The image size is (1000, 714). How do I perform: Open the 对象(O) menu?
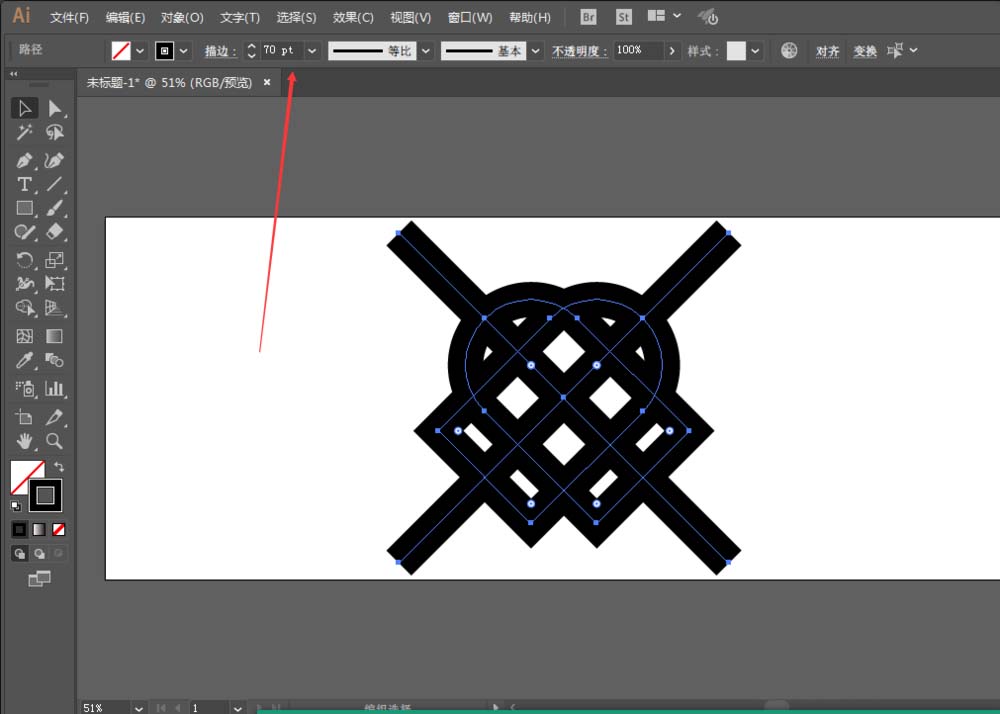pyautogui.click(x=182, y=18)
